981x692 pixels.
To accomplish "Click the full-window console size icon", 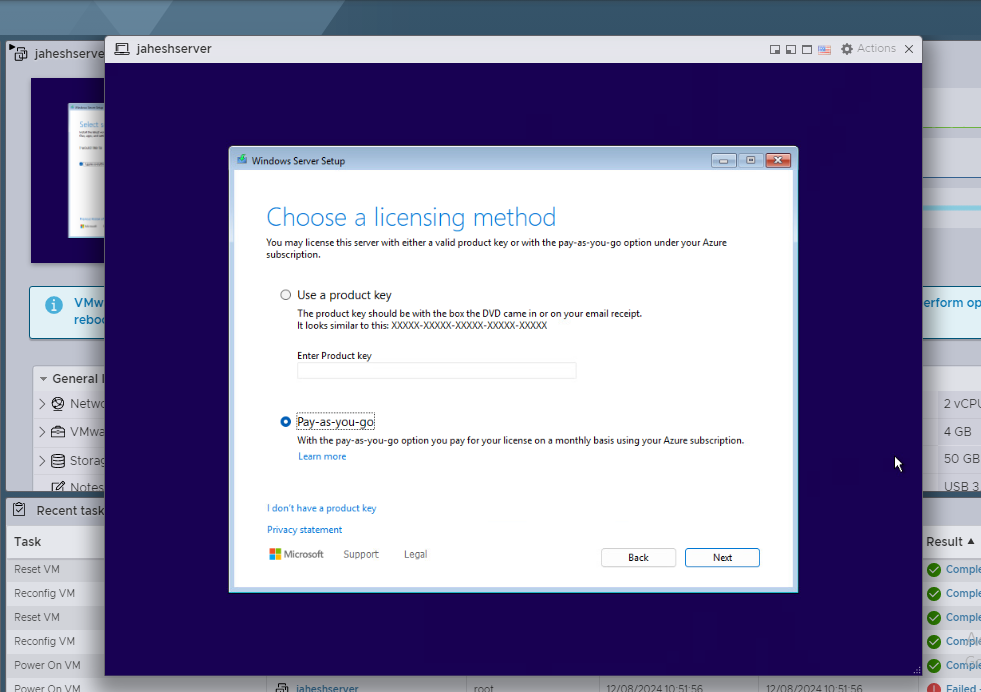I will pyautogui.click(x=807, y=49).
